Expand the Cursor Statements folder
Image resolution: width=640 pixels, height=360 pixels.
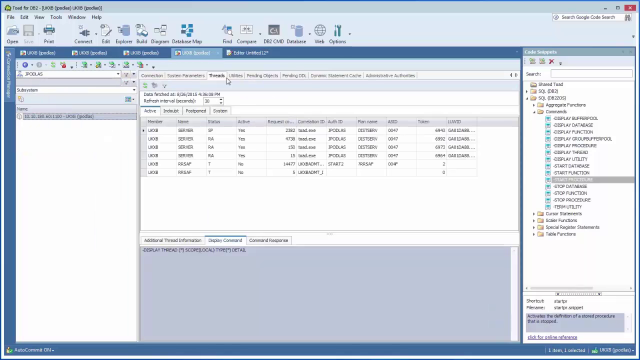534,214
